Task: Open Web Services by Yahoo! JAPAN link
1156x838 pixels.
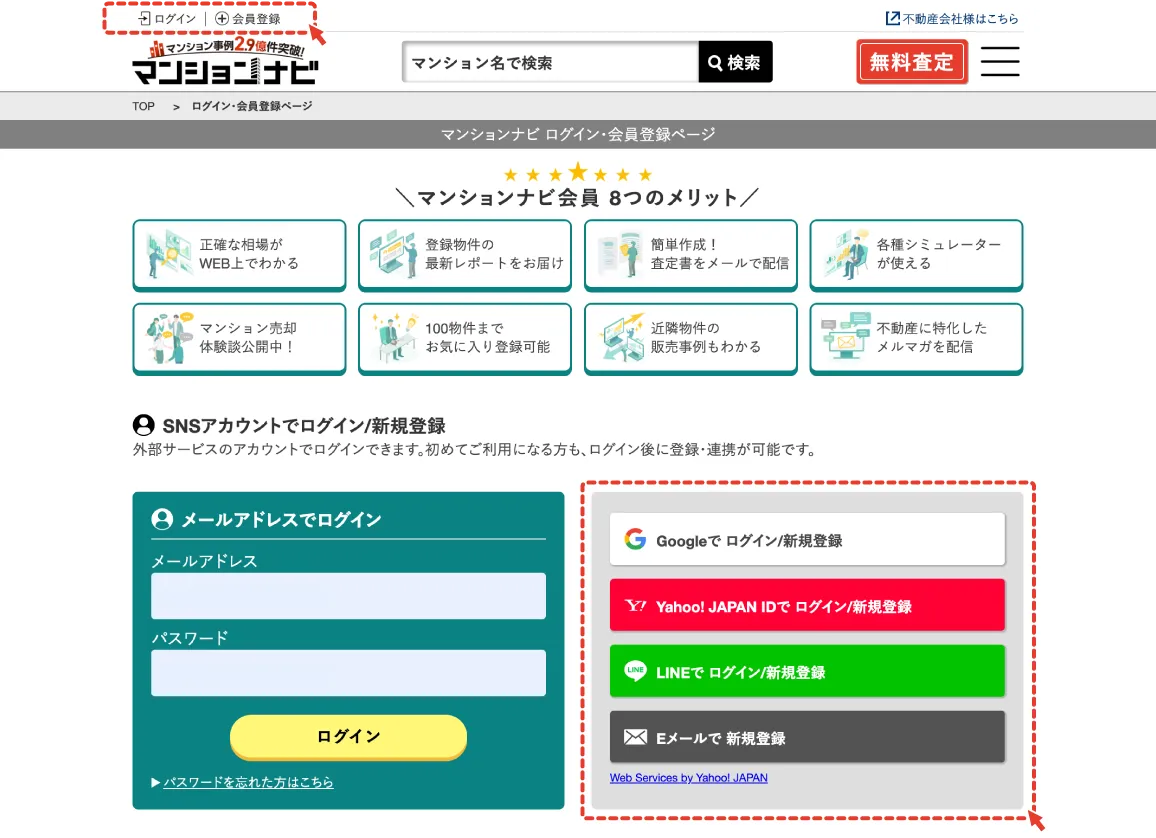Action: click(x=689, y=778)
